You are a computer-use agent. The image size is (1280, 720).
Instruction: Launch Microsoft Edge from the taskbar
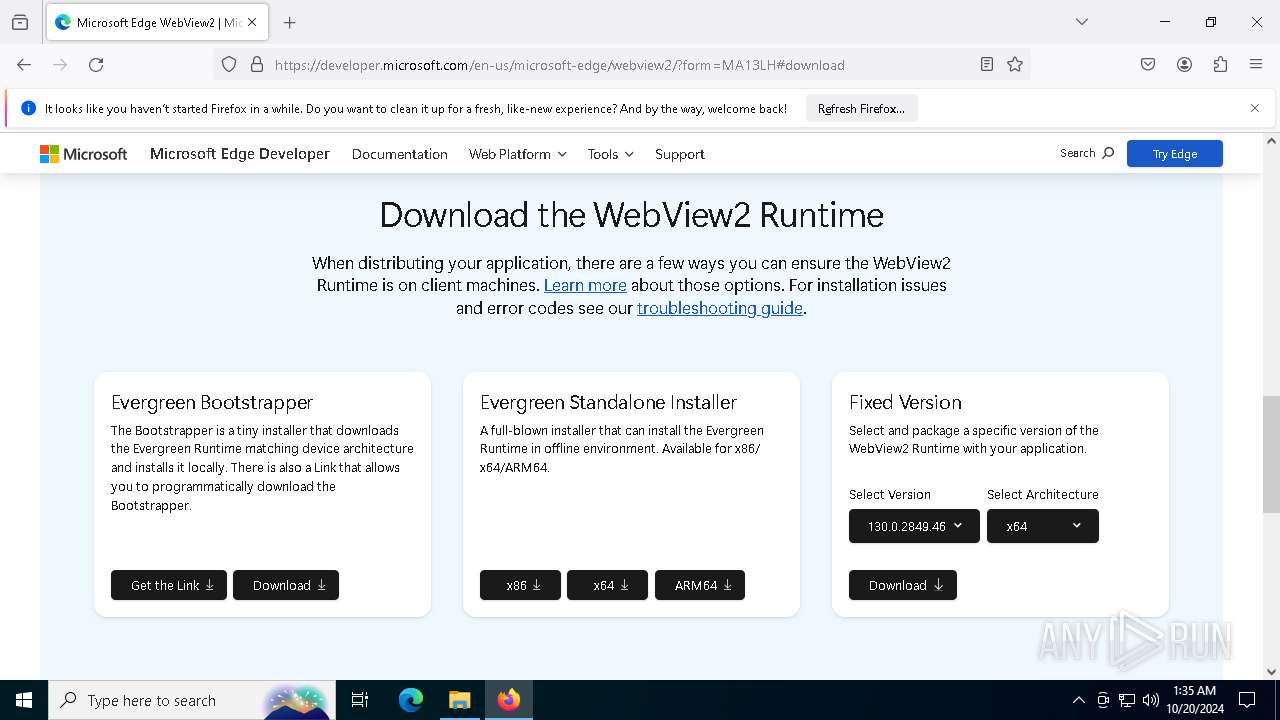click(x=411, y=700)
